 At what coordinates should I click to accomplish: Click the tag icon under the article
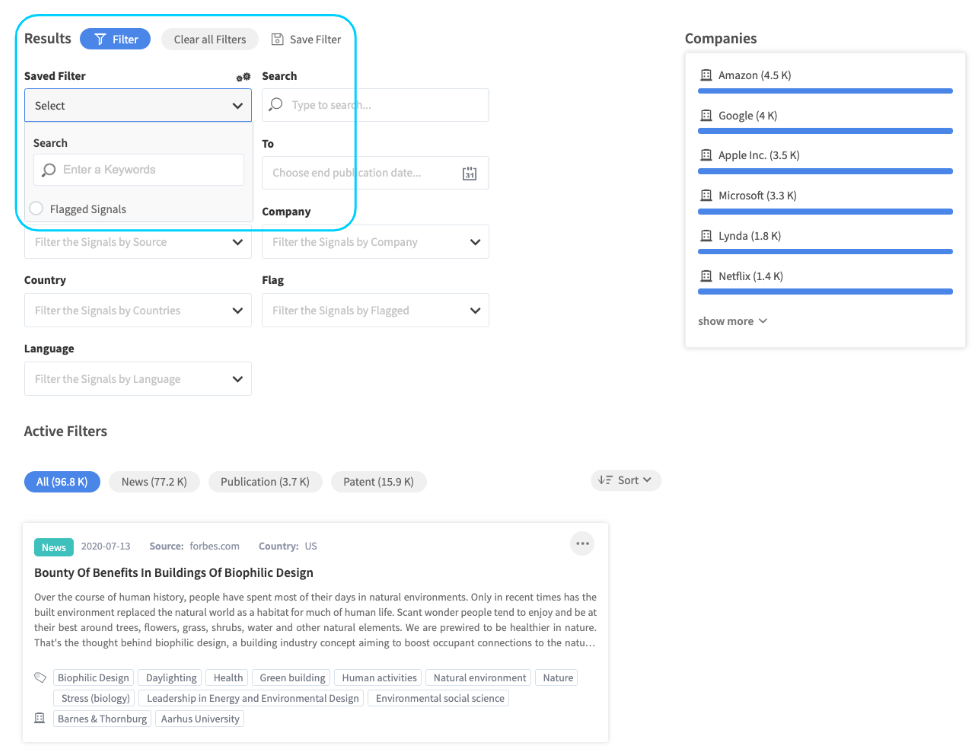tap(40, 678)
